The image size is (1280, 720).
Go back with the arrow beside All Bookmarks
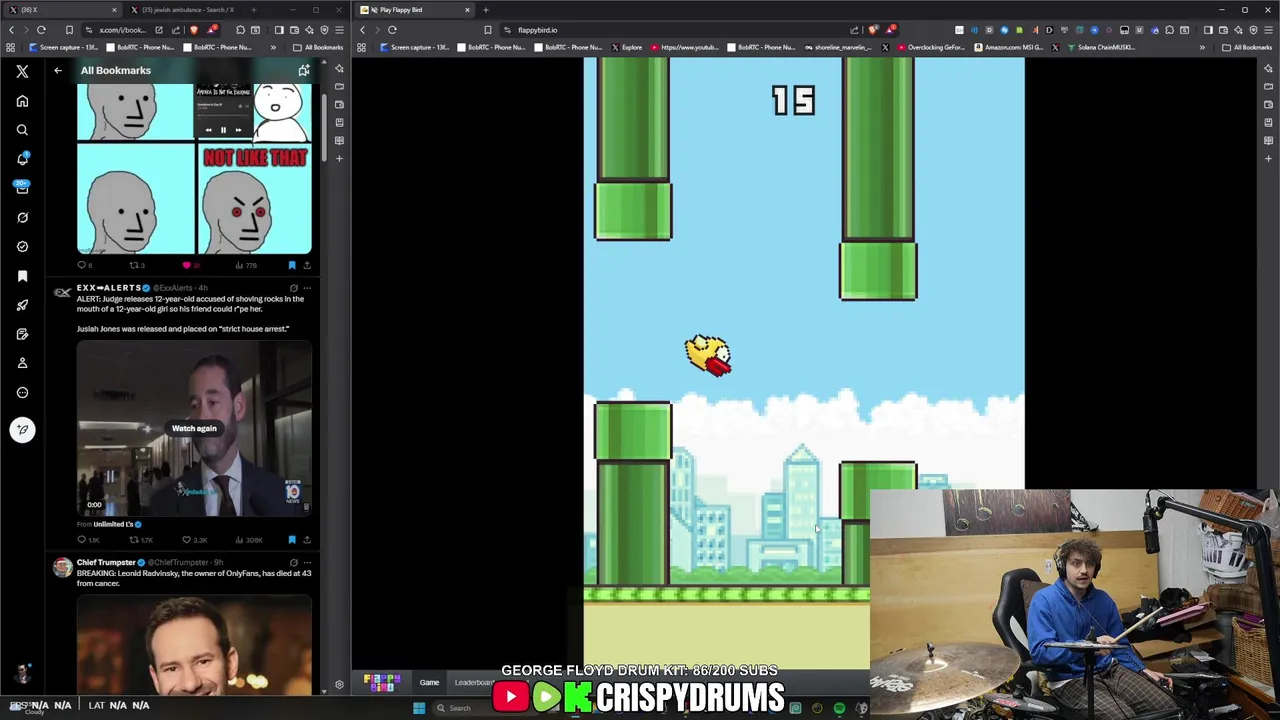58,70
